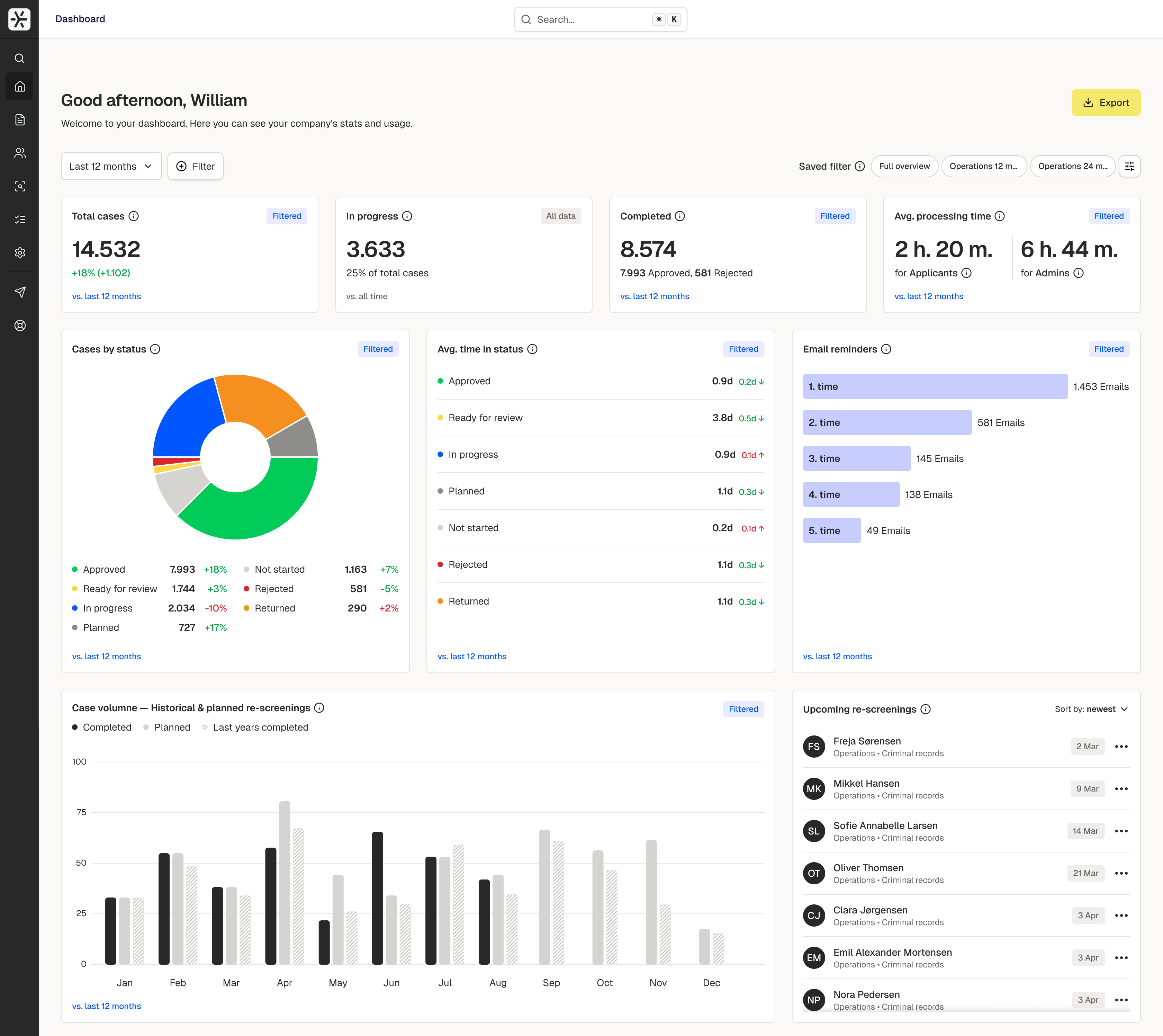Viewport: 1163px width, 1036px height.
Task: Click the paper plane send icon
Action: click(20, 292)
